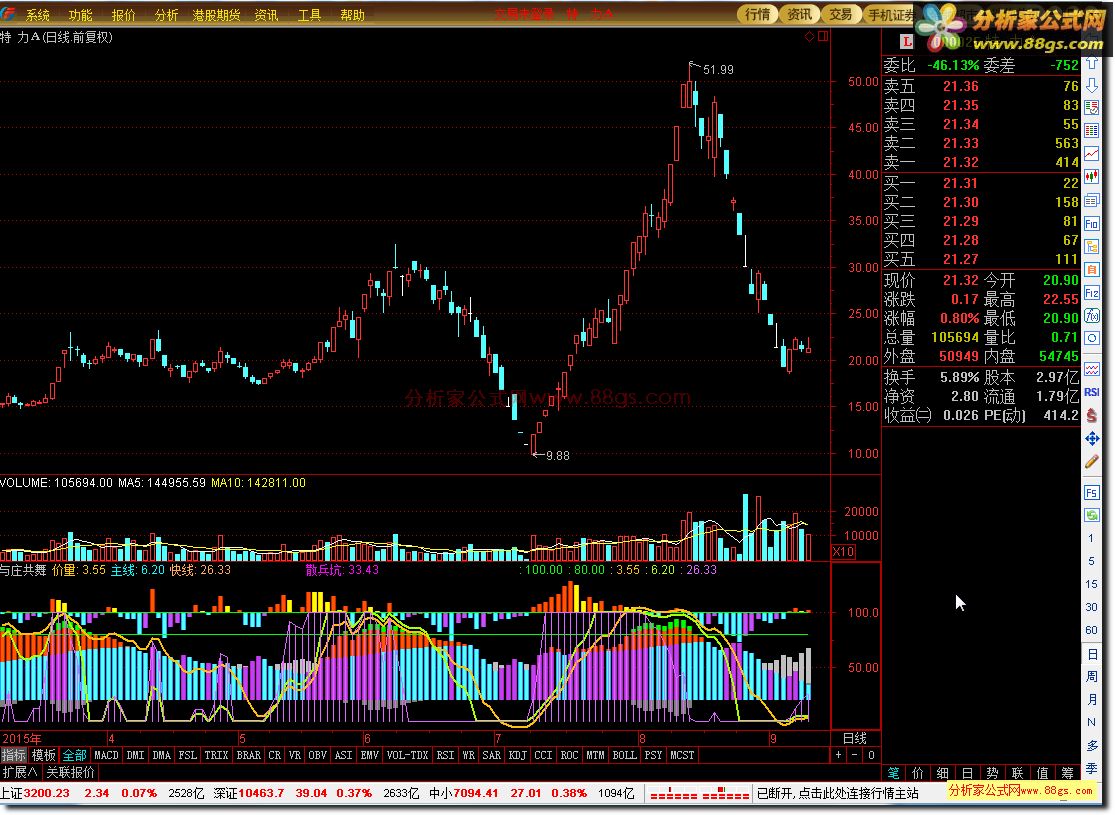This screenshot has height=815, width=1115.
Task: Select the 模板 tab
Action: click(43, 755)
